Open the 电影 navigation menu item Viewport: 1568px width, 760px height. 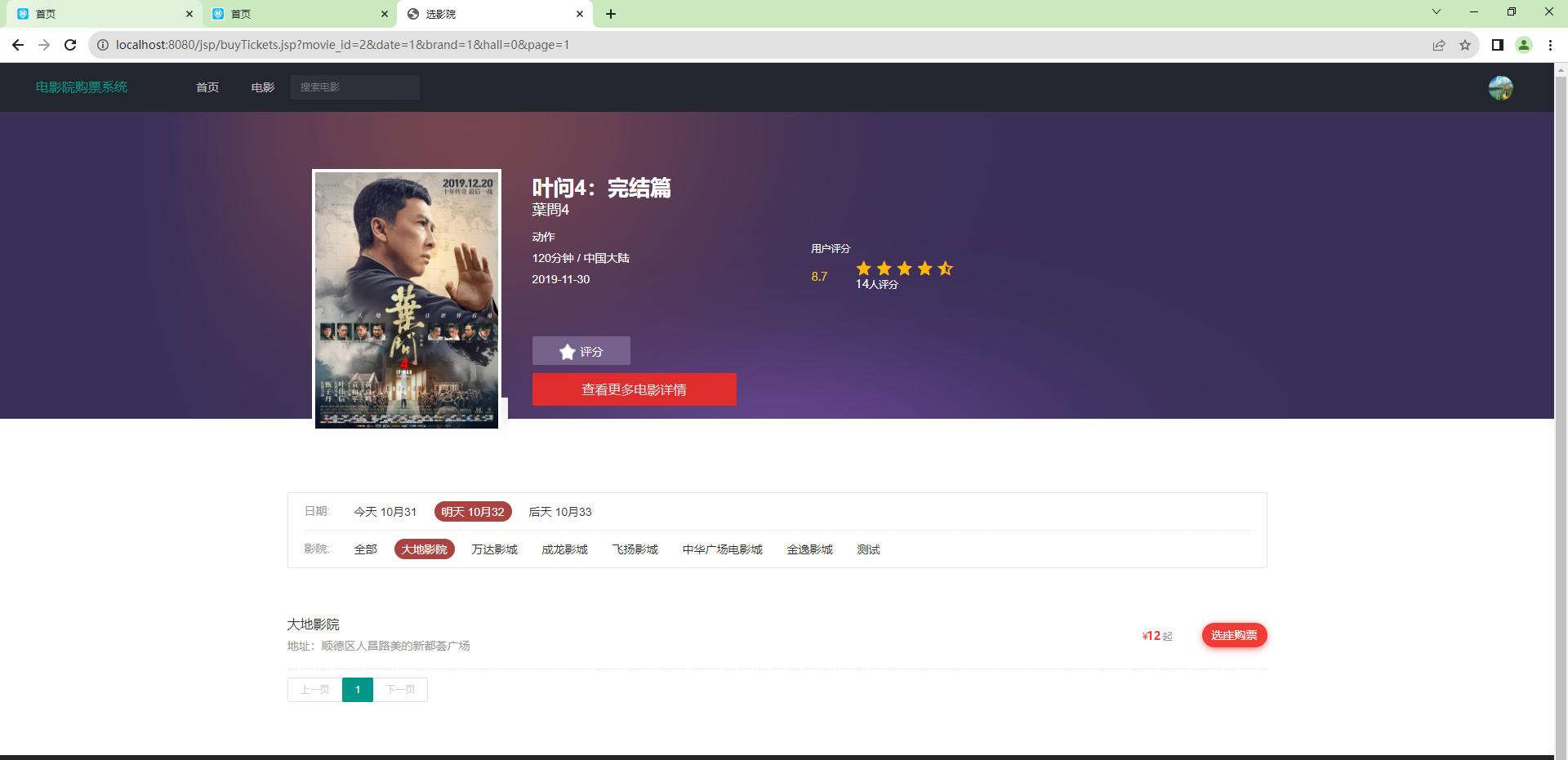261,87
